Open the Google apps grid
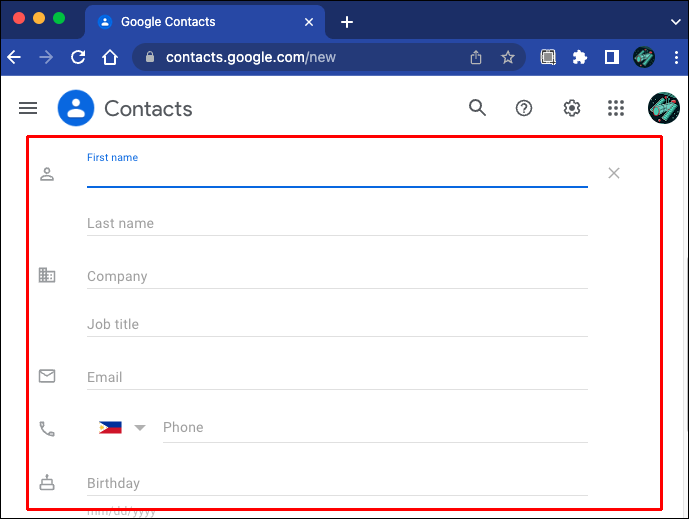Viewport: 689px width, 519px height. click(616, 108)
